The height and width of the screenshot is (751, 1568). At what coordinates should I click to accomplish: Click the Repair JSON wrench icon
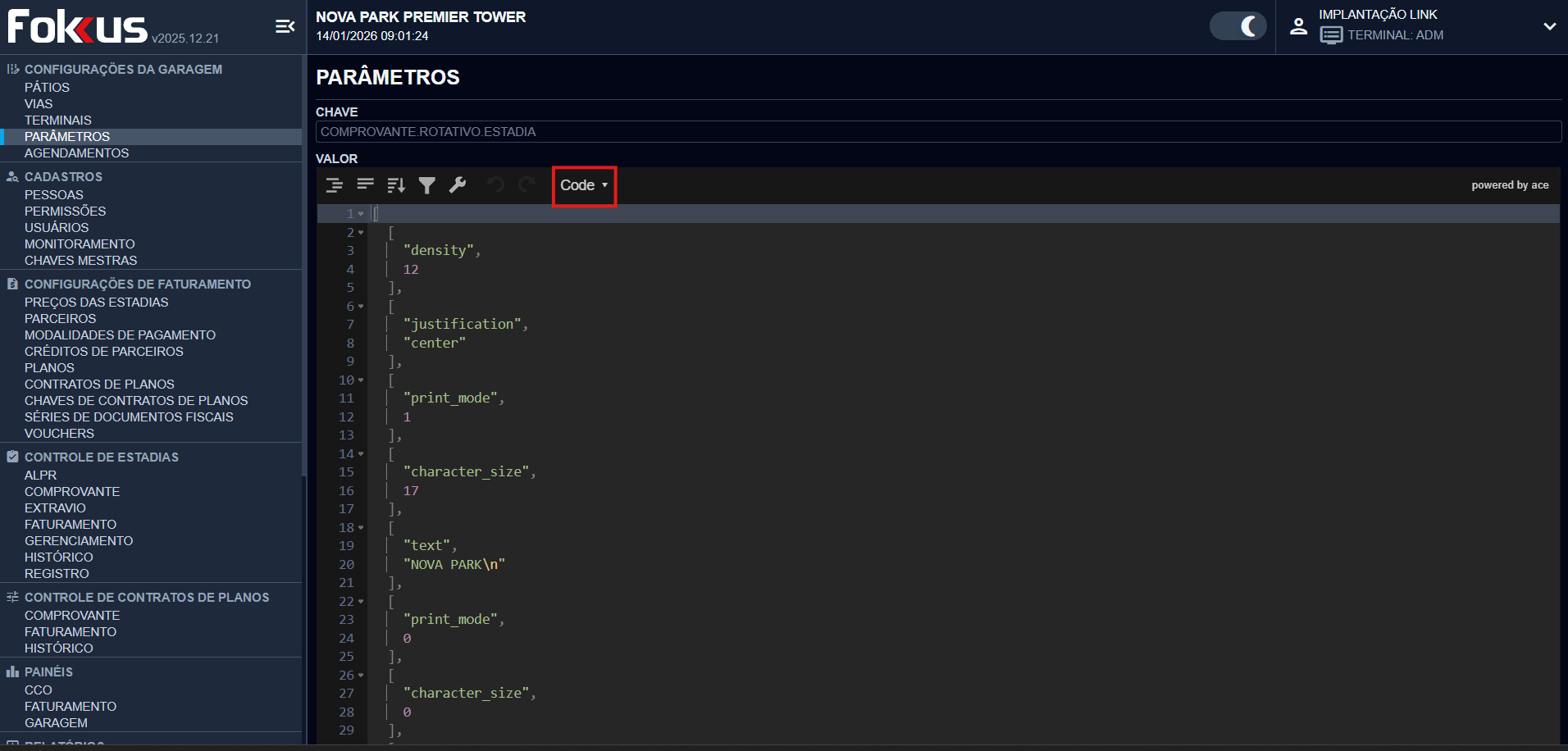(x=458, y=185)
